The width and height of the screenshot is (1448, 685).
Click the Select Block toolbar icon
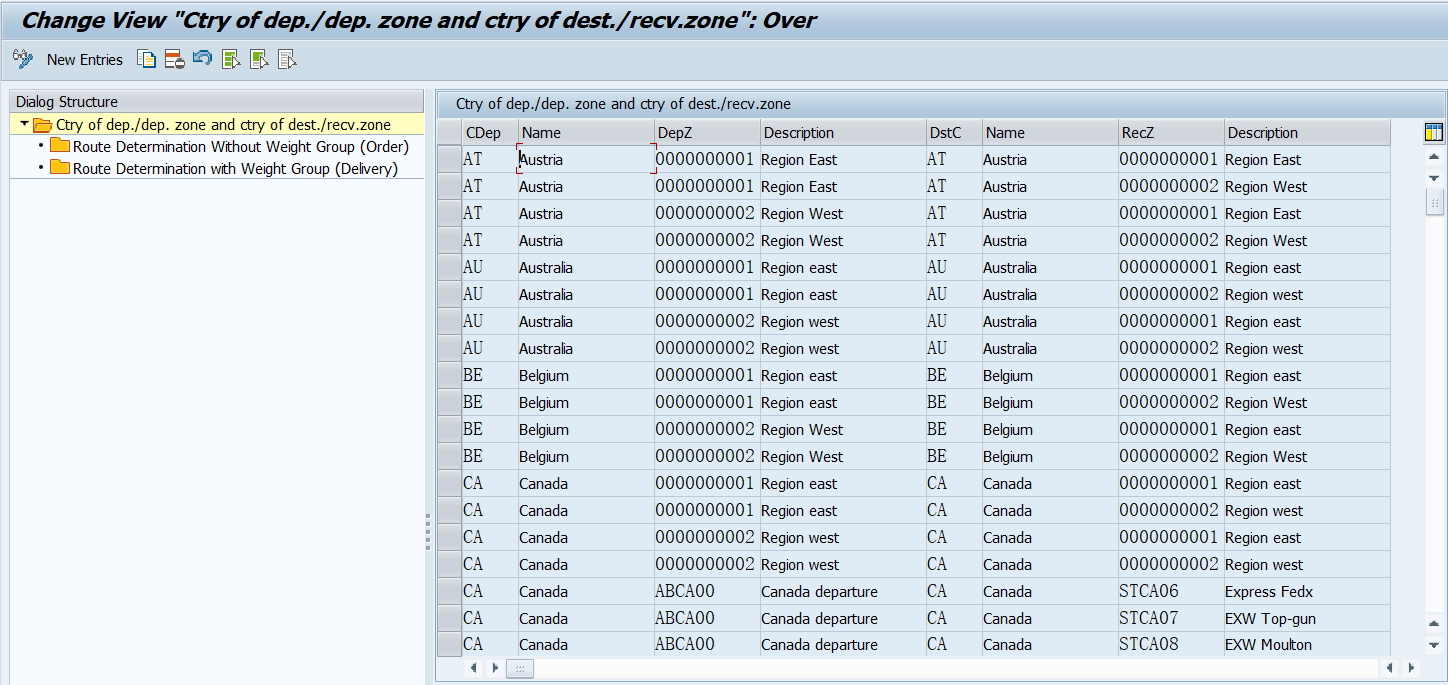point(258,59)
